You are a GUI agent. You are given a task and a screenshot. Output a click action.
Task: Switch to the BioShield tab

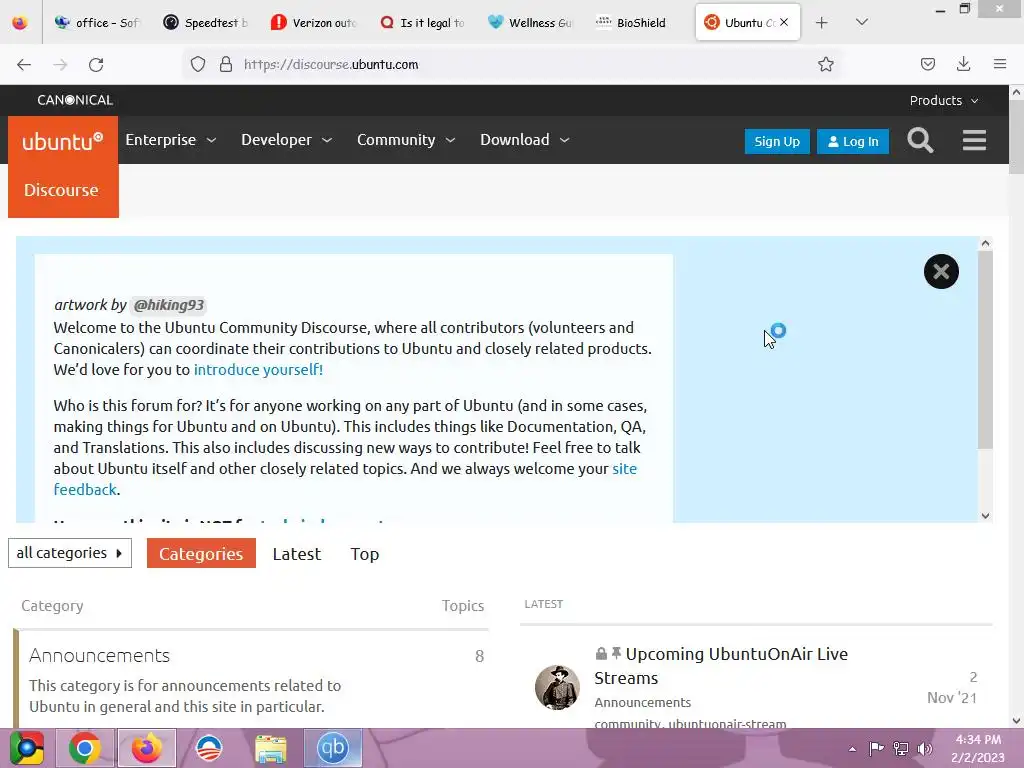[639, 23]
